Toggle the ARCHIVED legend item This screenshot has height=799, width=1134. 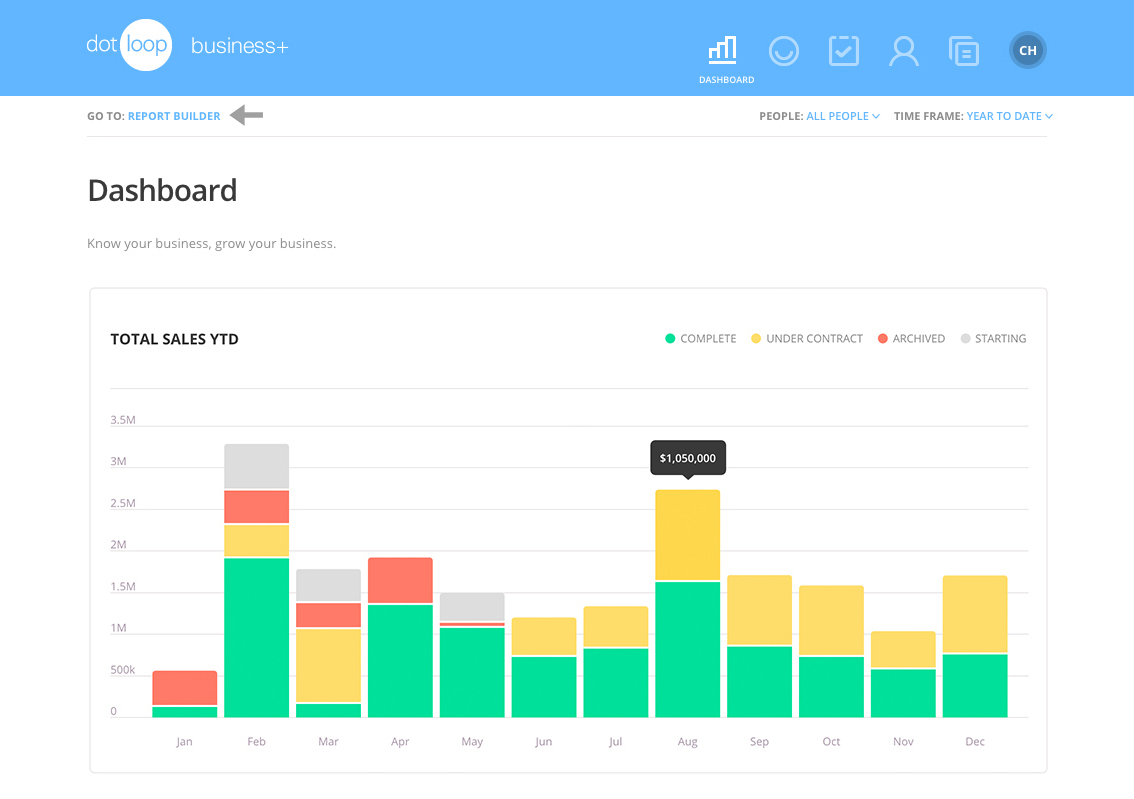(911, 338)
